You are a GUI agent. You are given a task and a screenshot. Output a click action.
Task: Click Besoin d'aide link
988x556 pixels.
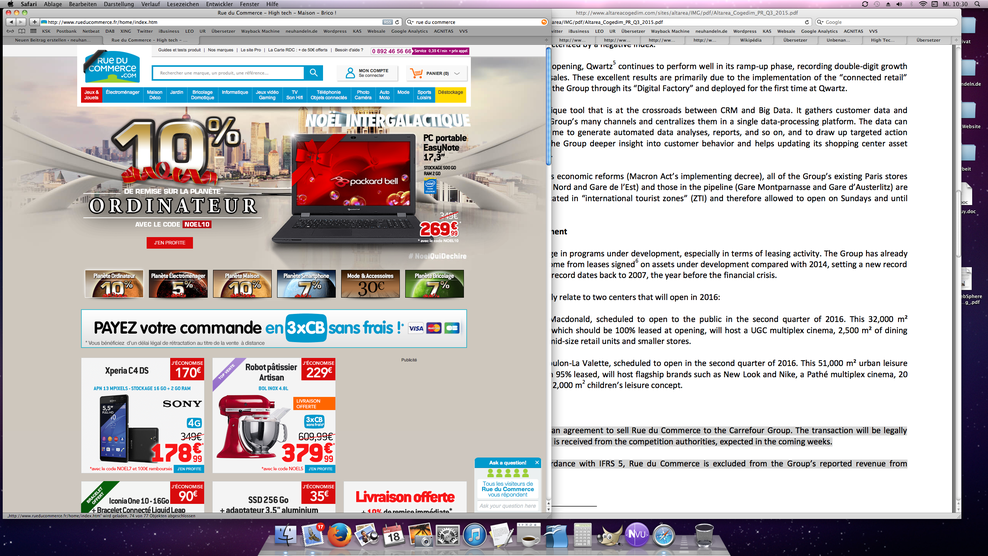pos(349,50)
